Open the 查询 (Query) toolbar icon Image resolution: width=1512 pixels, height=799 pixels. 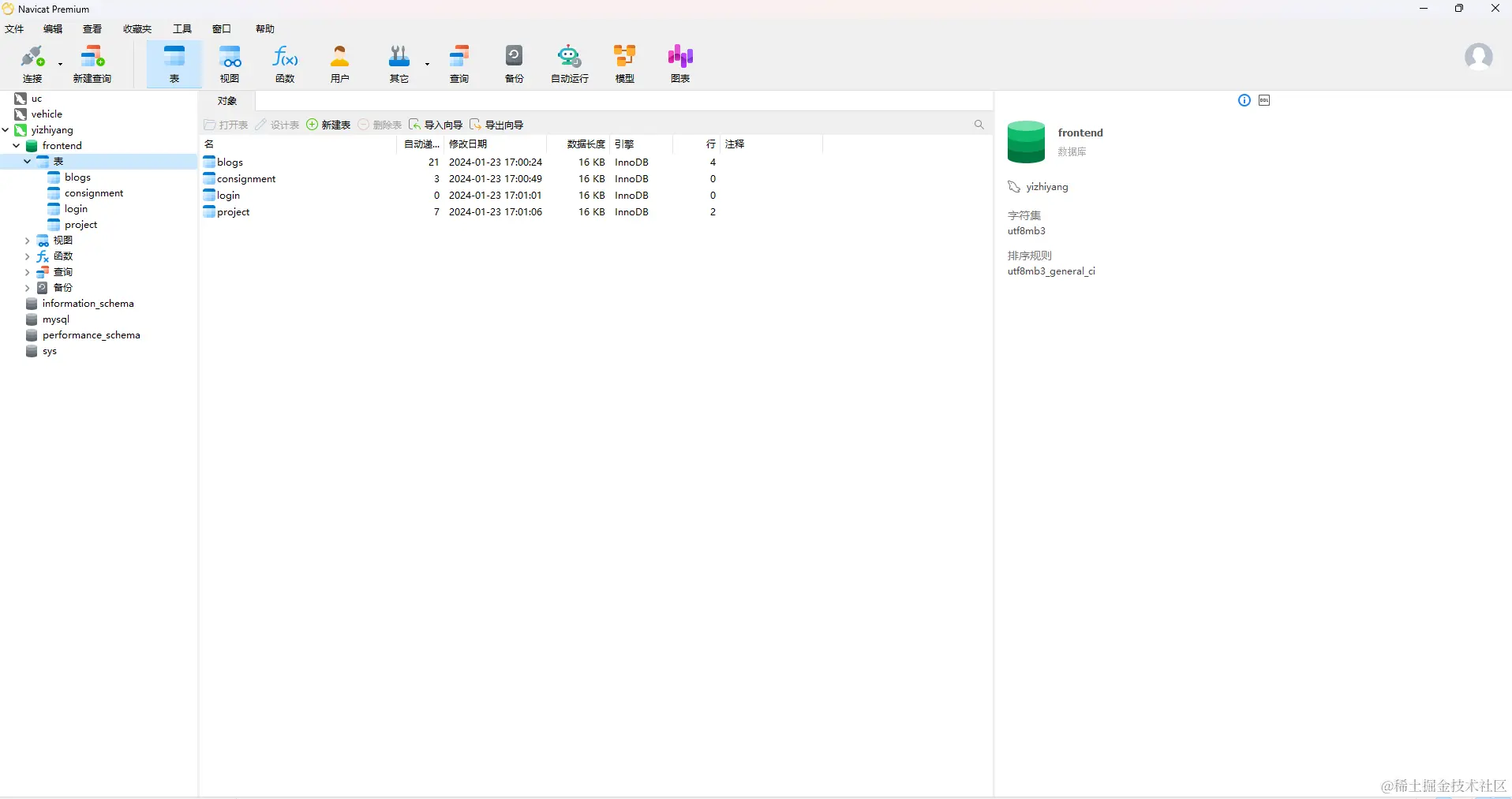[x=459, y=64]
